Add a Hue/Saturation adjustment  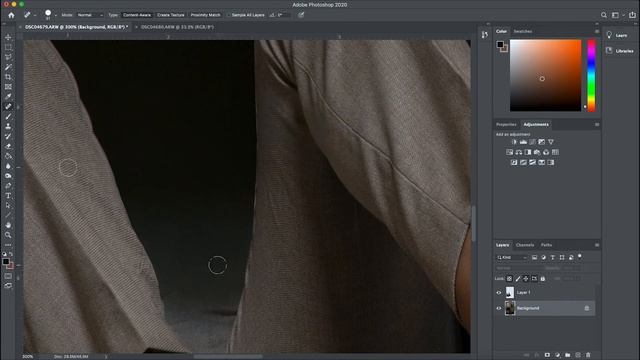509,152
